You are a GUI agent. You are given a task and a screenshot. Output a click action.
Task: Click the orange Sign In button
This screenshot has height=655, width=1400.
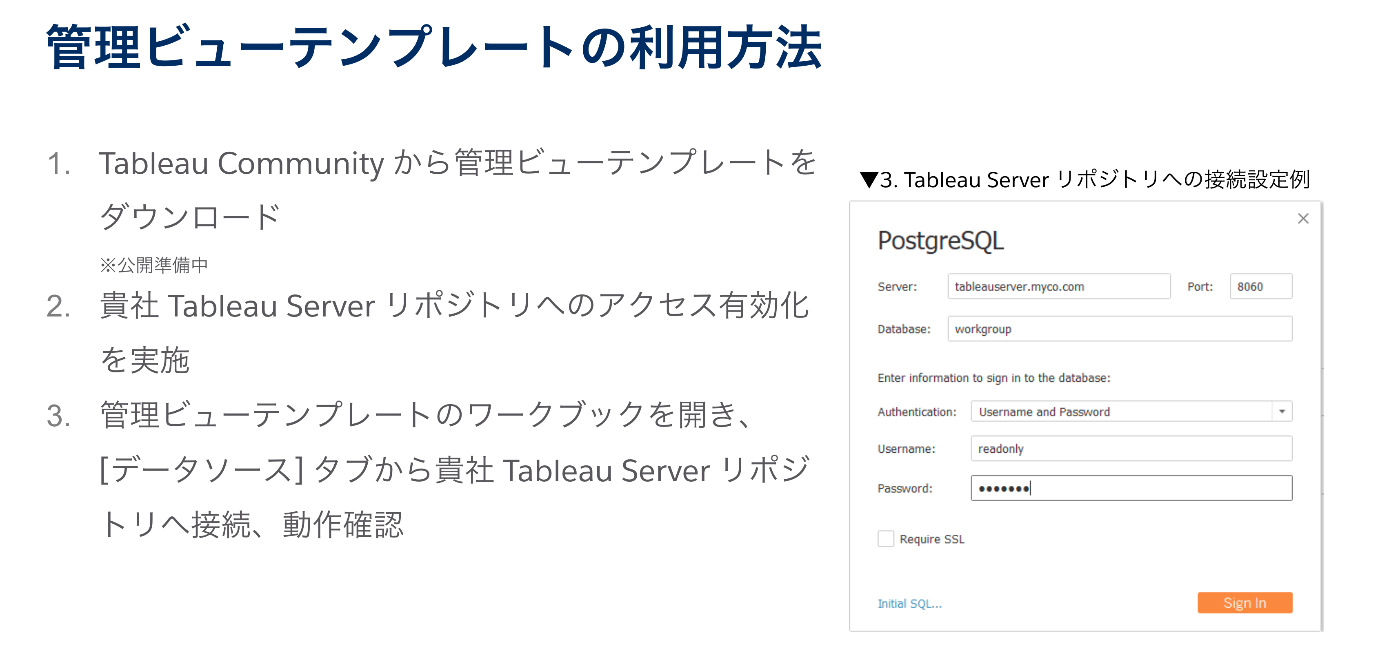tap(1245, 603)
